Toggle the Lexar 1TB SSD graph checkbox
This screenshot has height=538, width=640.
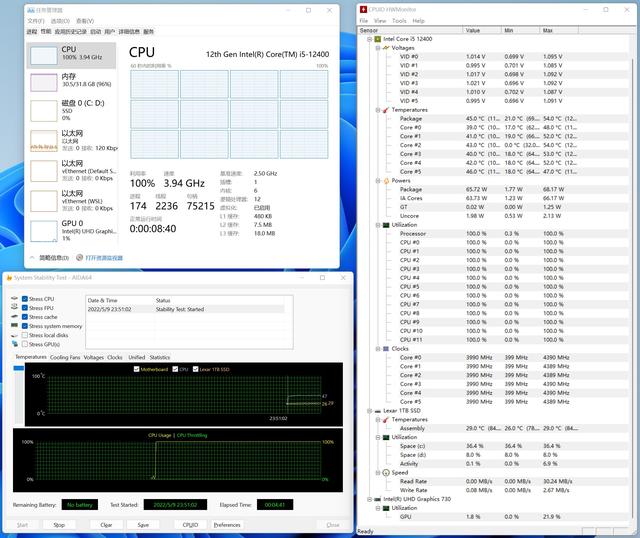196,369
